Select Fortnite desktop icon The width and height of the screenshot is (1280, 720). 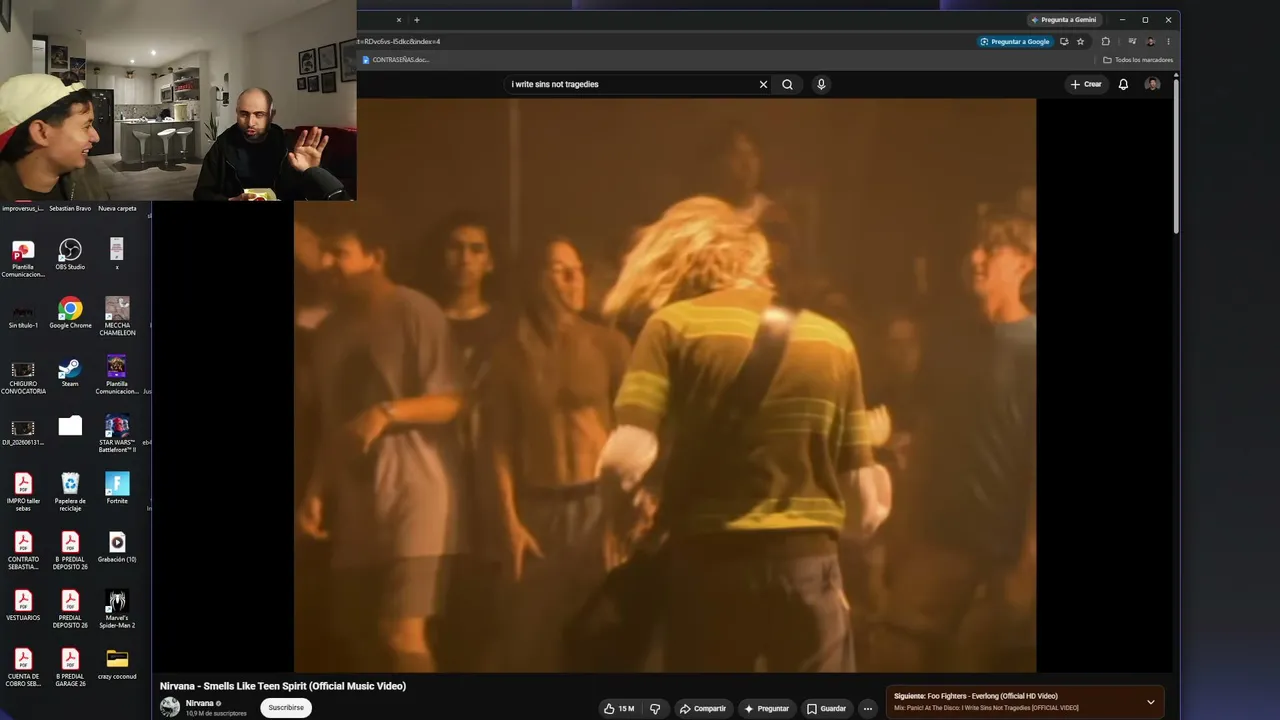tap(117, 488)
